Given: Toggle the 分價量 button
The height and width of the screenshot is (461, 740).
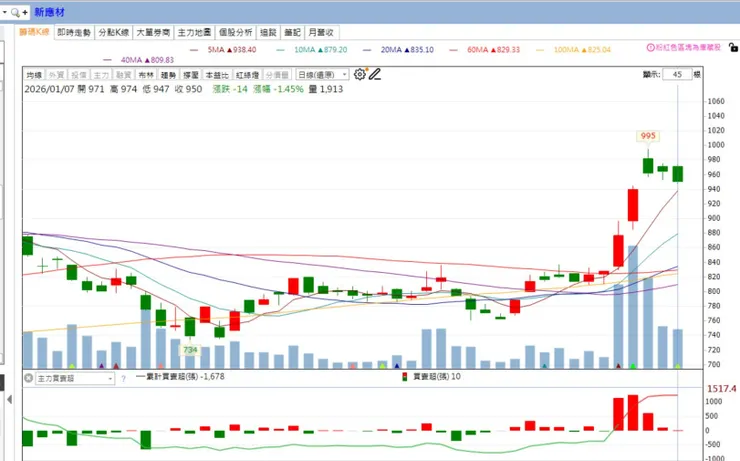Looking at the screenshot, I should 277,75.
